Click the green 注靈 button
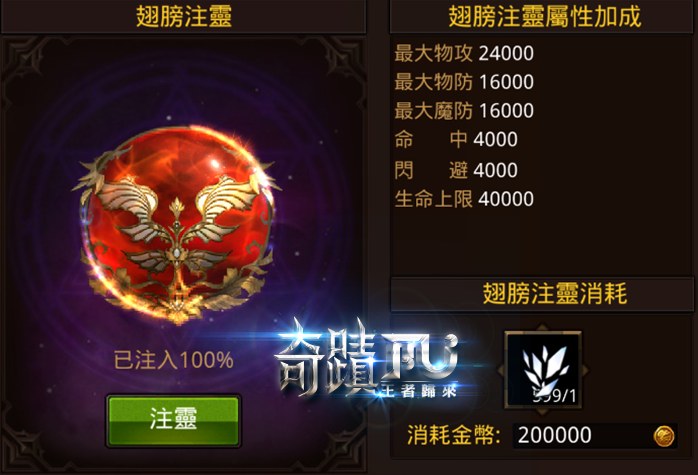 [173, 420]
